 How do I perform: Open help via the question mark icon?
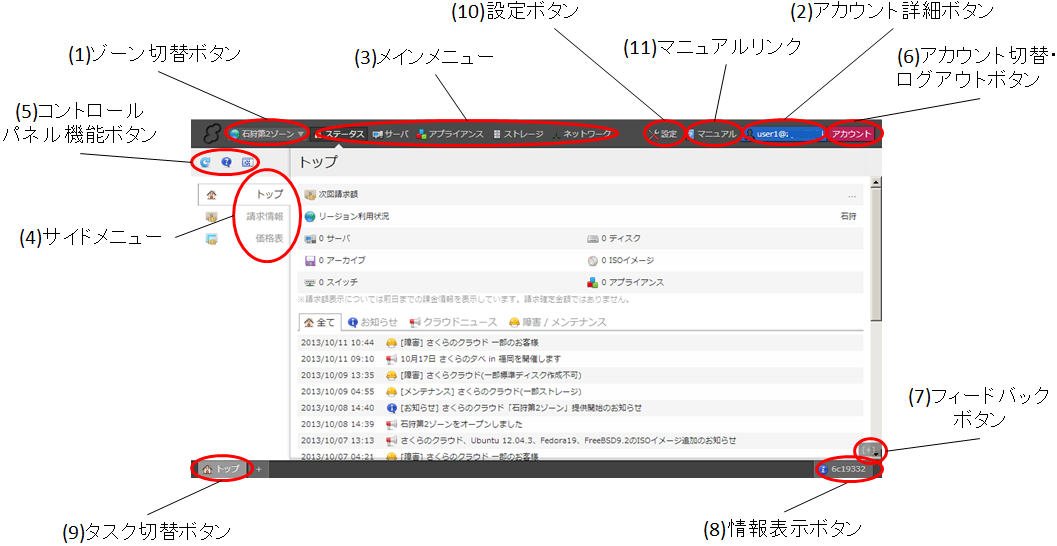pos(227,162)
